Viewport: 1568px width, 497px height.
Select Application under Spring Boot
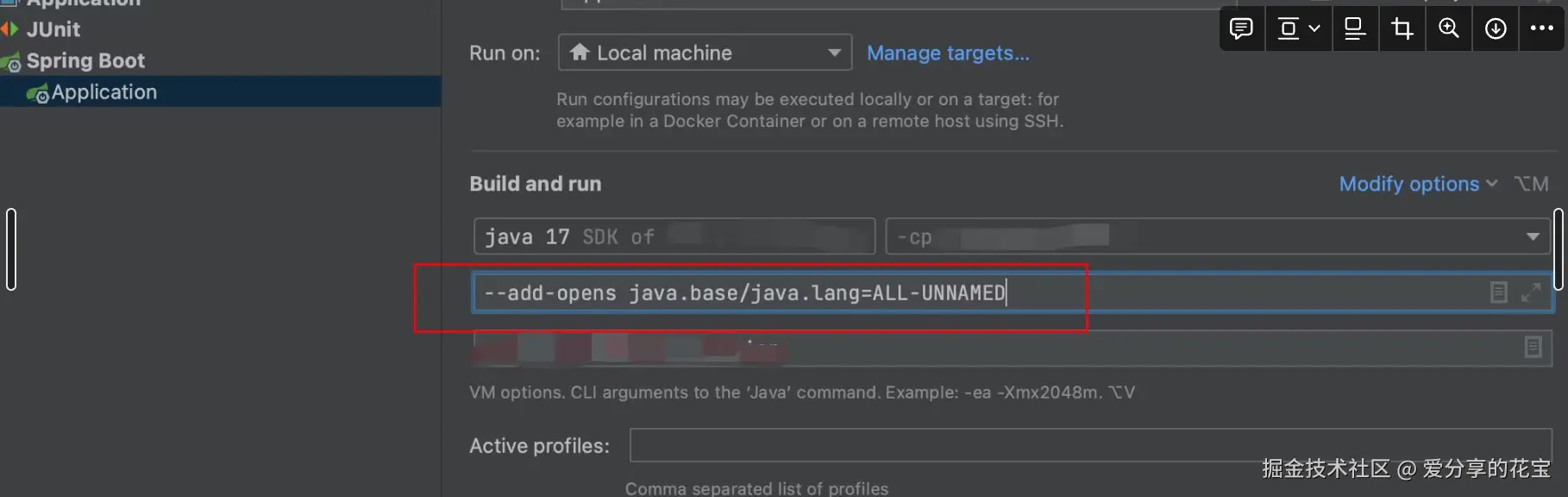(104, 91)
